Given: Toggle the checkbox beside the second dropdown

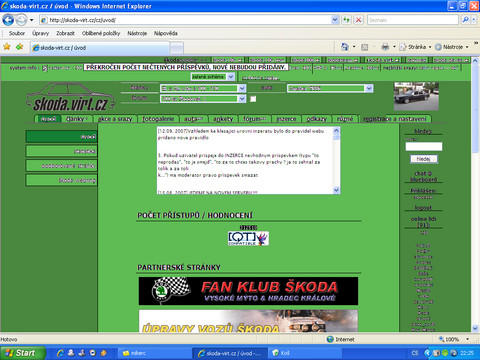Looking at the screenshot, I should [253, 99].
